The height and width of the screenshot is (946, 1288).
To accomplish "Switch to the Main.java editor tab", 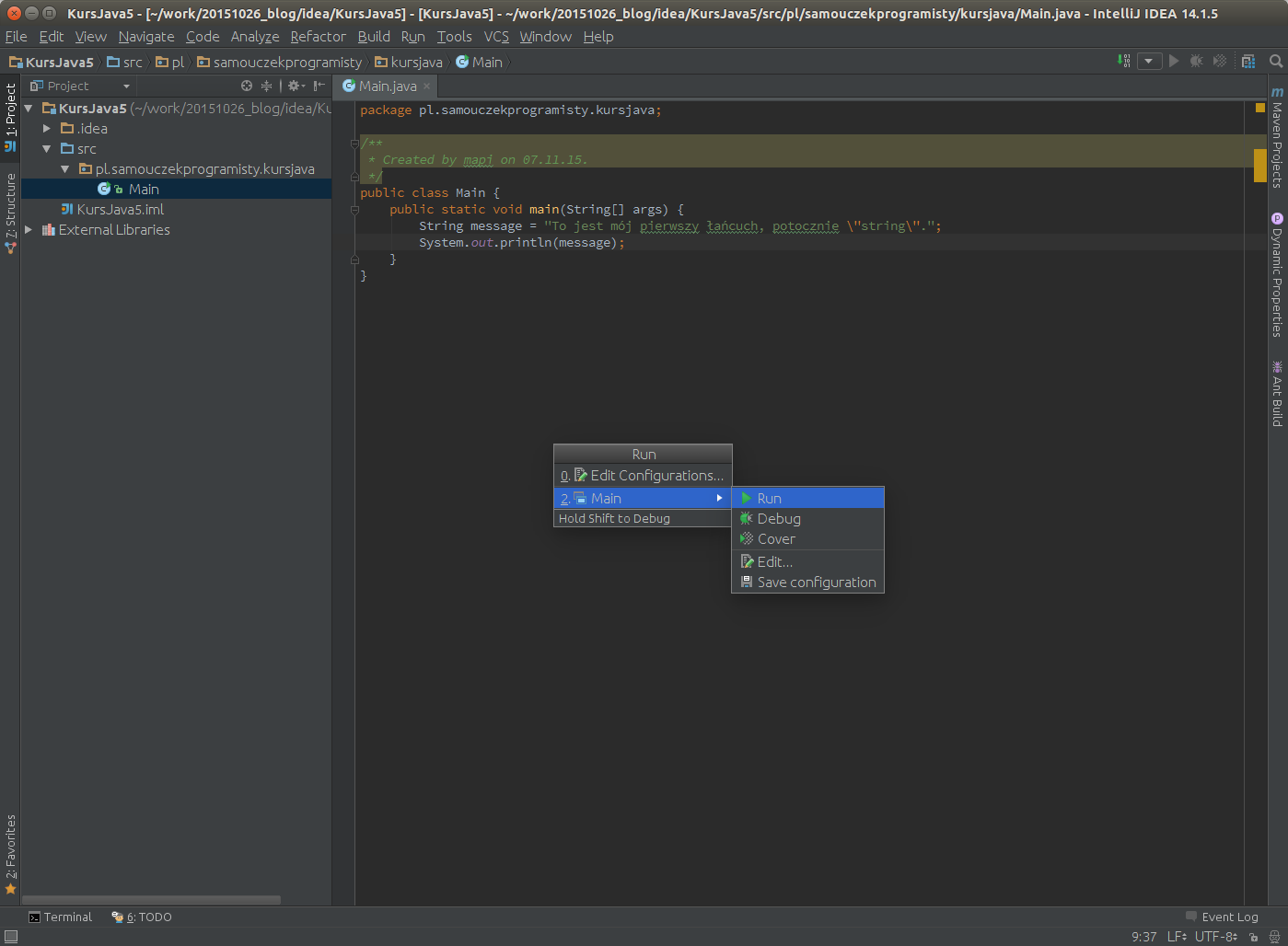I will point(387,86).
